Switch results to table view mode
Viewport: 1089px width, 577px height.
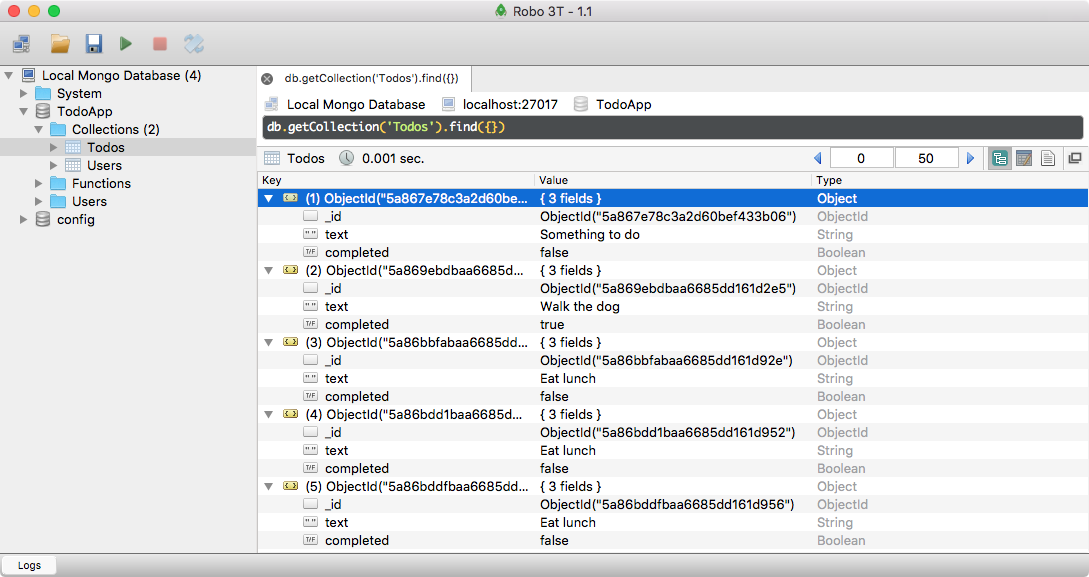coord(1023,158)
